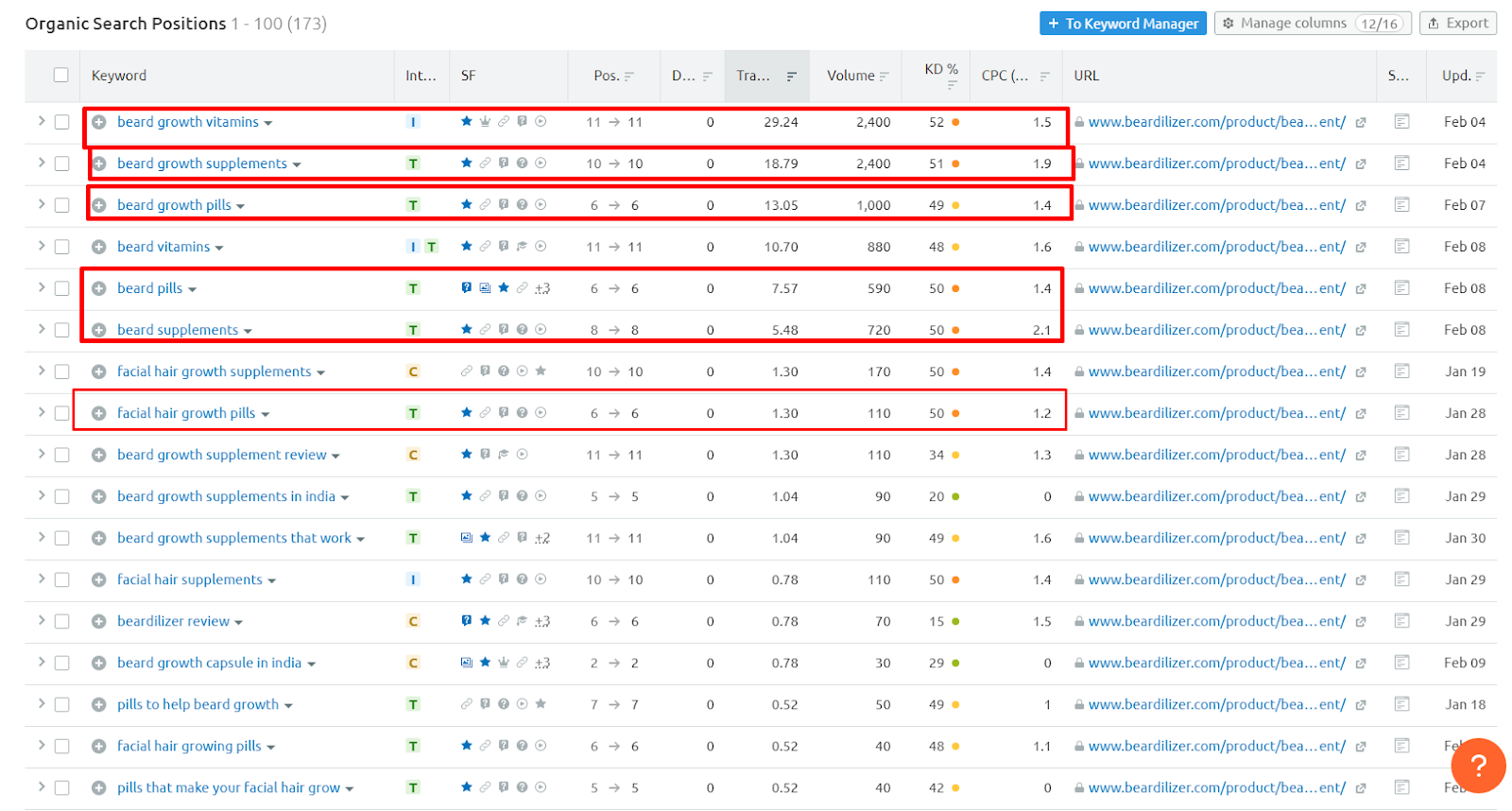Click plus icon beside beardilizer review keyword
Viewport: 1512px width, 811px height.
98,622
